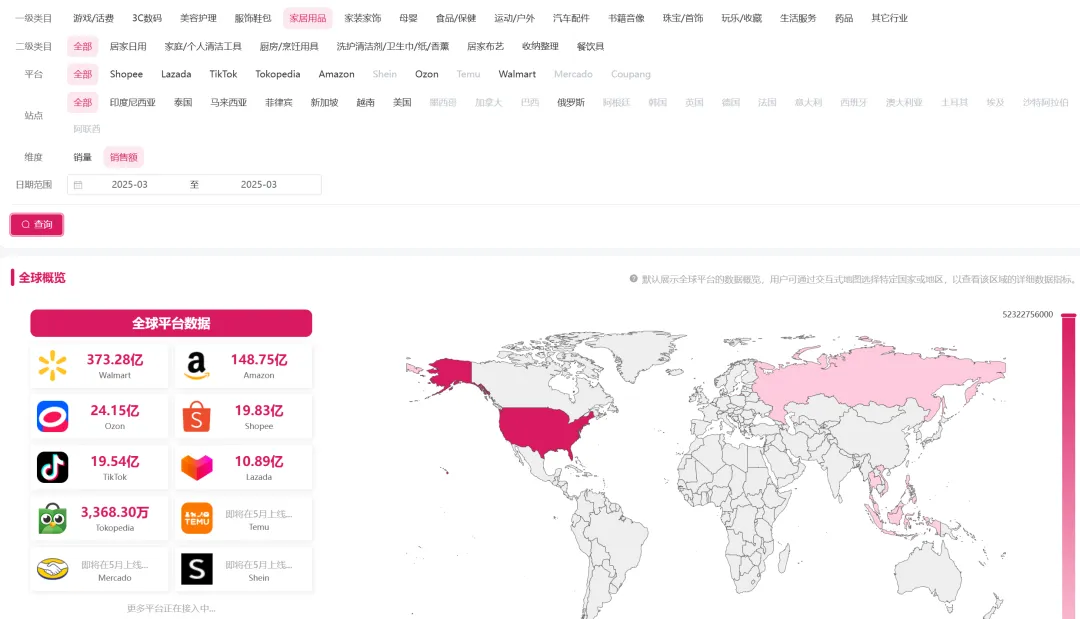
Task: Filter by the 印度尼西亚 site
Action: point(132,102)
